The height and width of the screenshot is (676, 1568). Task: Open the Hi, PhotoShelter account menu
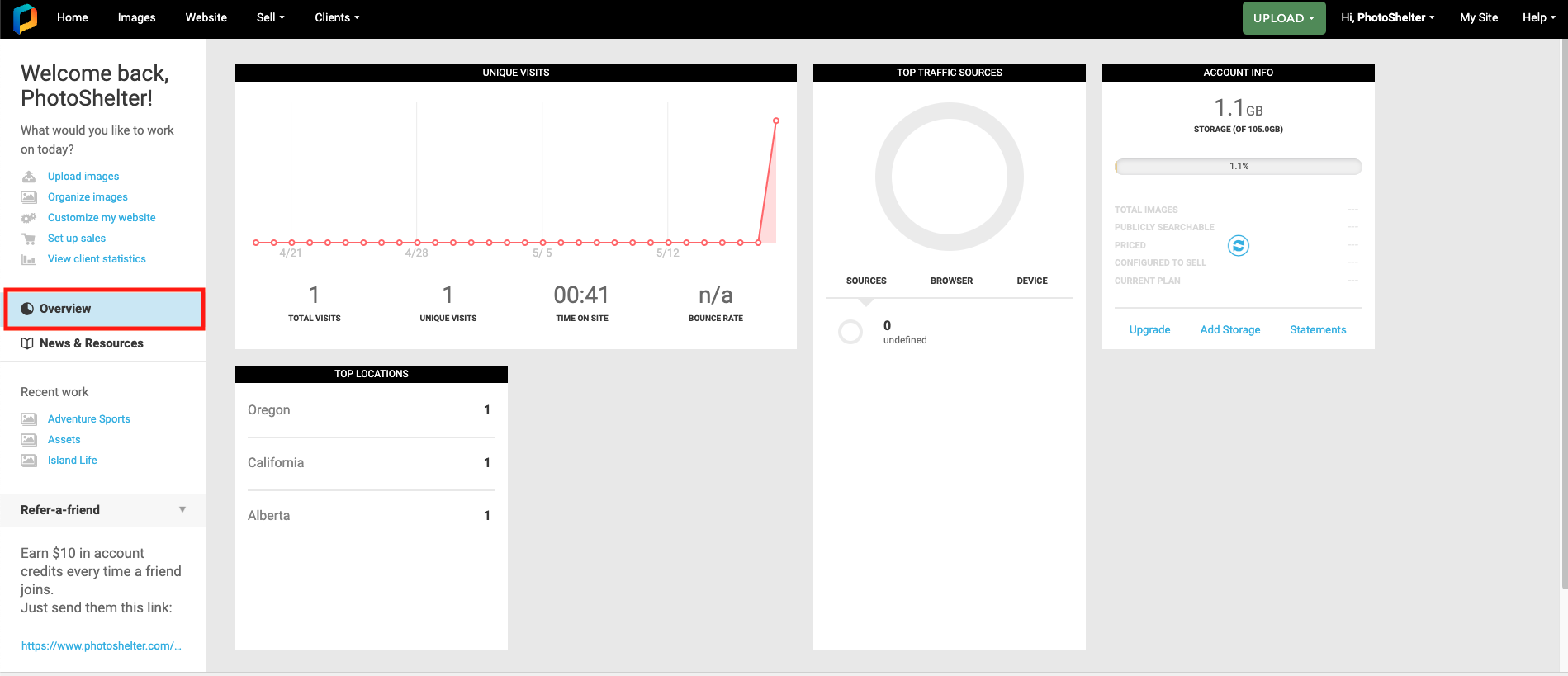(1388, 17)
